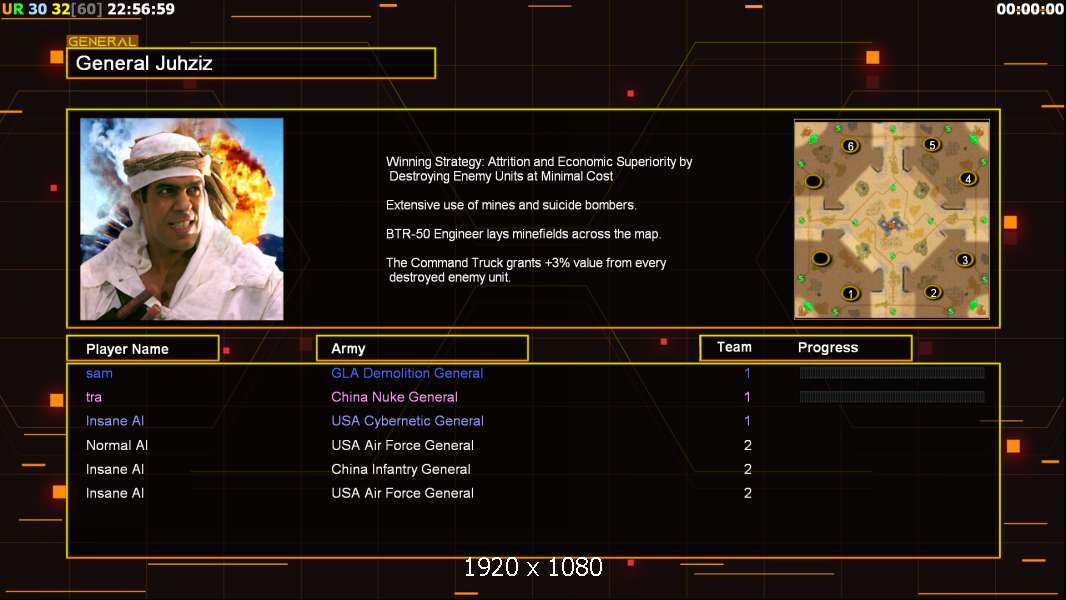Select start position 4 on the minimap
Image resolution: width=1066 pixels, height=600 pixels.
(967, 179)
